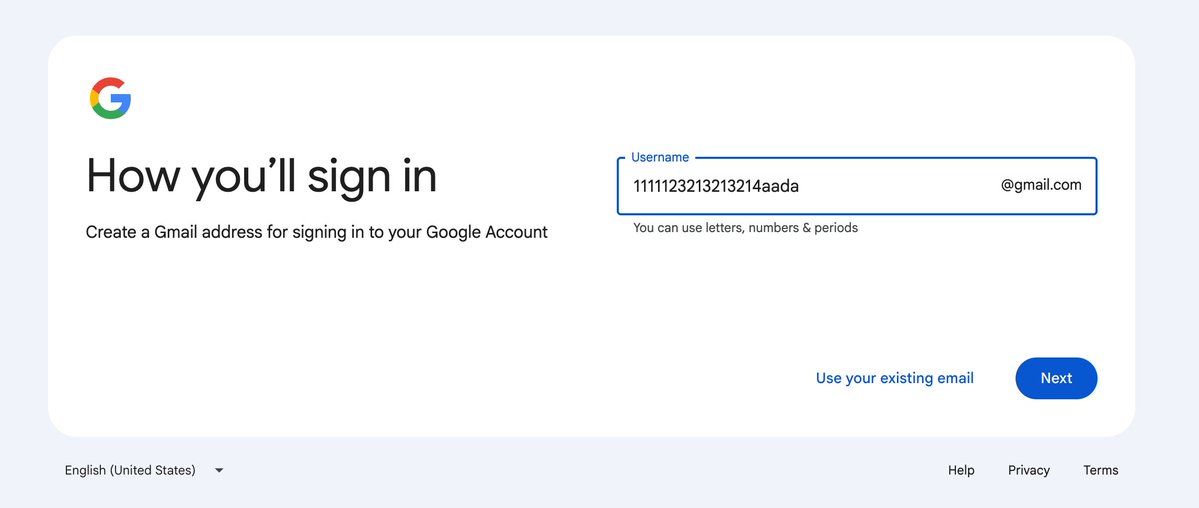Image resolution: width=1199 pixels, height=508 pixels.
Task: Open the Help link in footer
Action: pyautogui.click(x=961, y=471)
